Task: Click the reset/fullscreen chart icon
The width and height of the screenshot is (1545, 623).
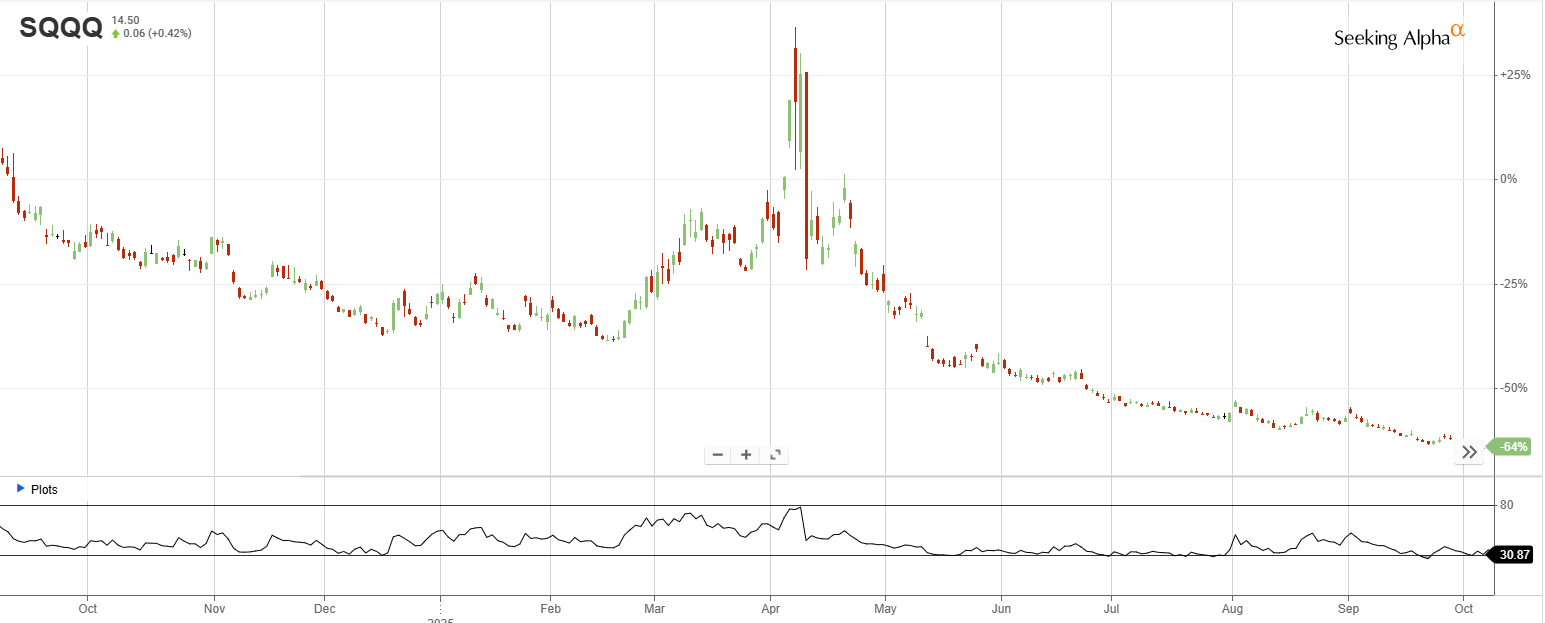Action: 775,454
